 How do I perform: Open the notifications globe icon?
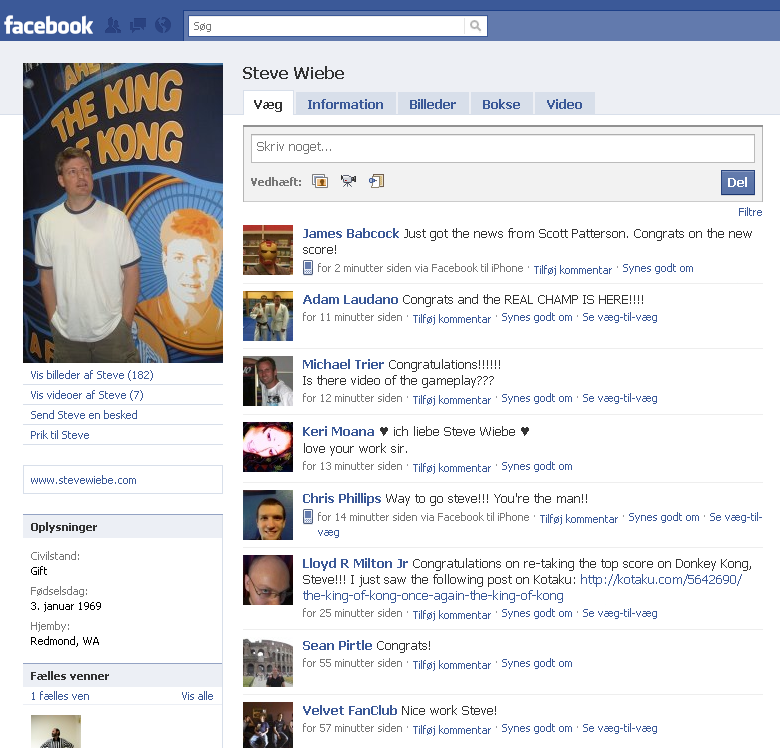coord(163,25)
